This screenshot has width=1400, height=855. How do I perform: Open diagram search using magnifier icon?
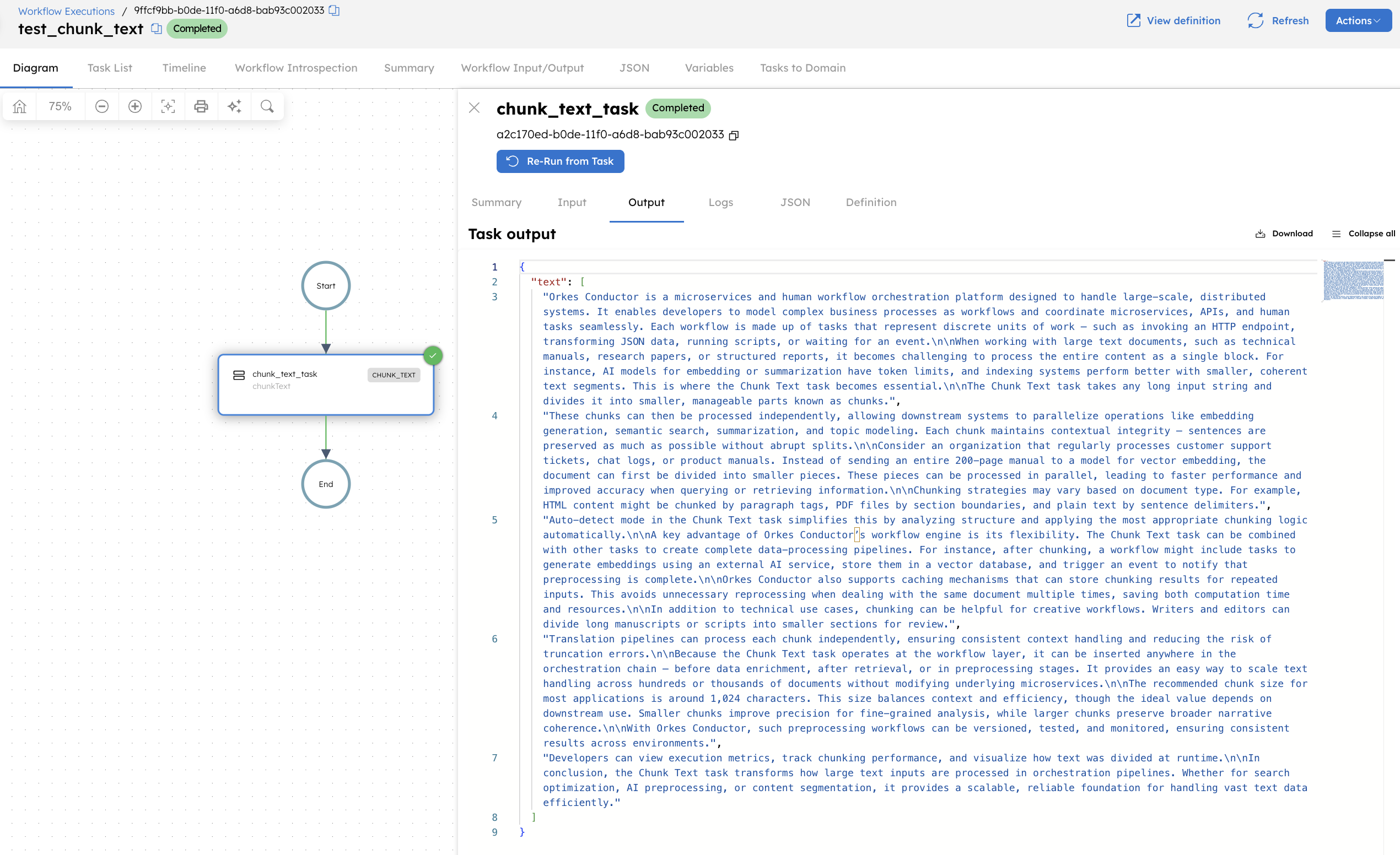point(267,106)
